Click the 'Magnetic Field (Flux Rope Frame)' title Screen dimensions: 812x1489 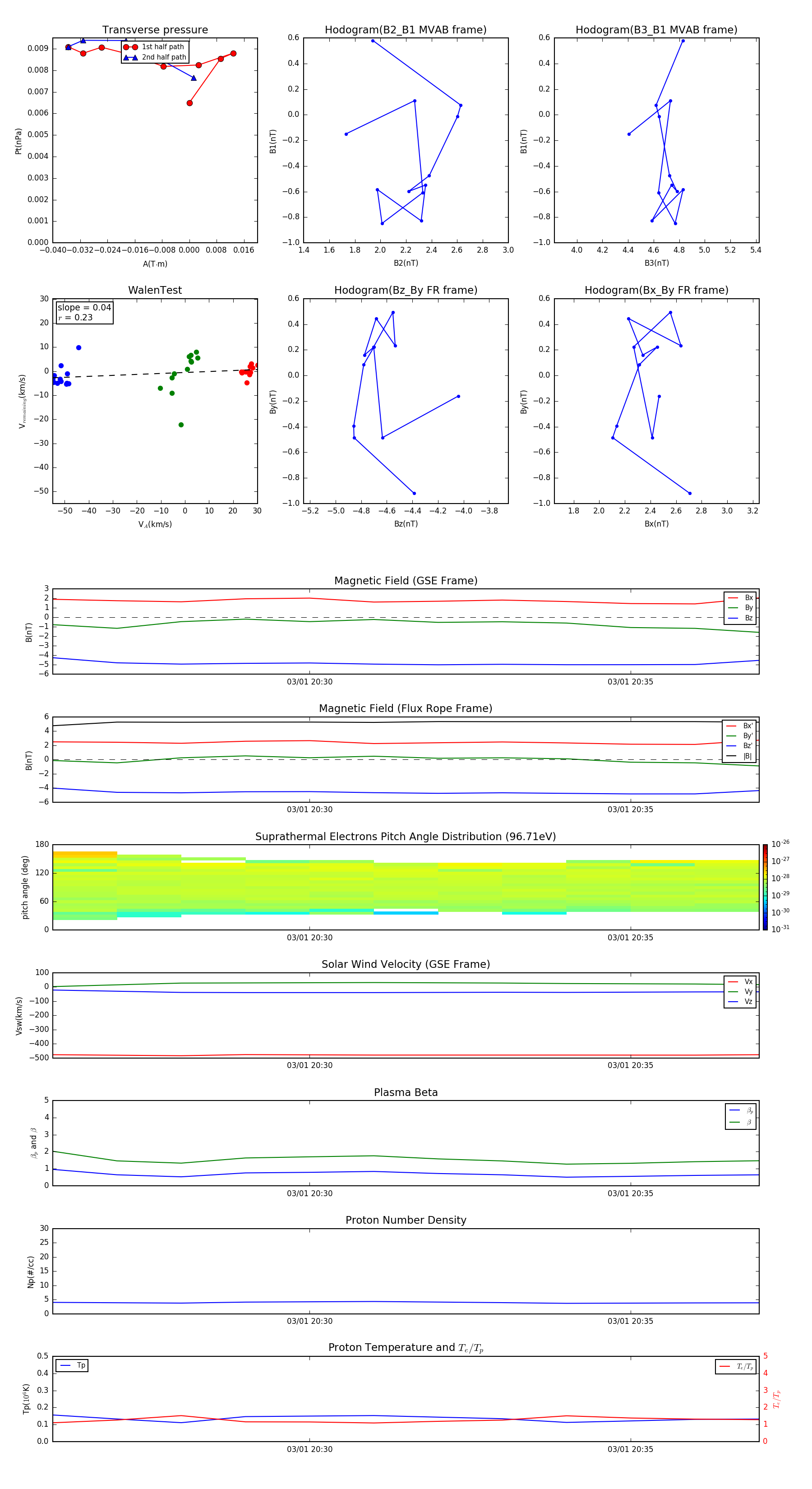coord(406,709)
